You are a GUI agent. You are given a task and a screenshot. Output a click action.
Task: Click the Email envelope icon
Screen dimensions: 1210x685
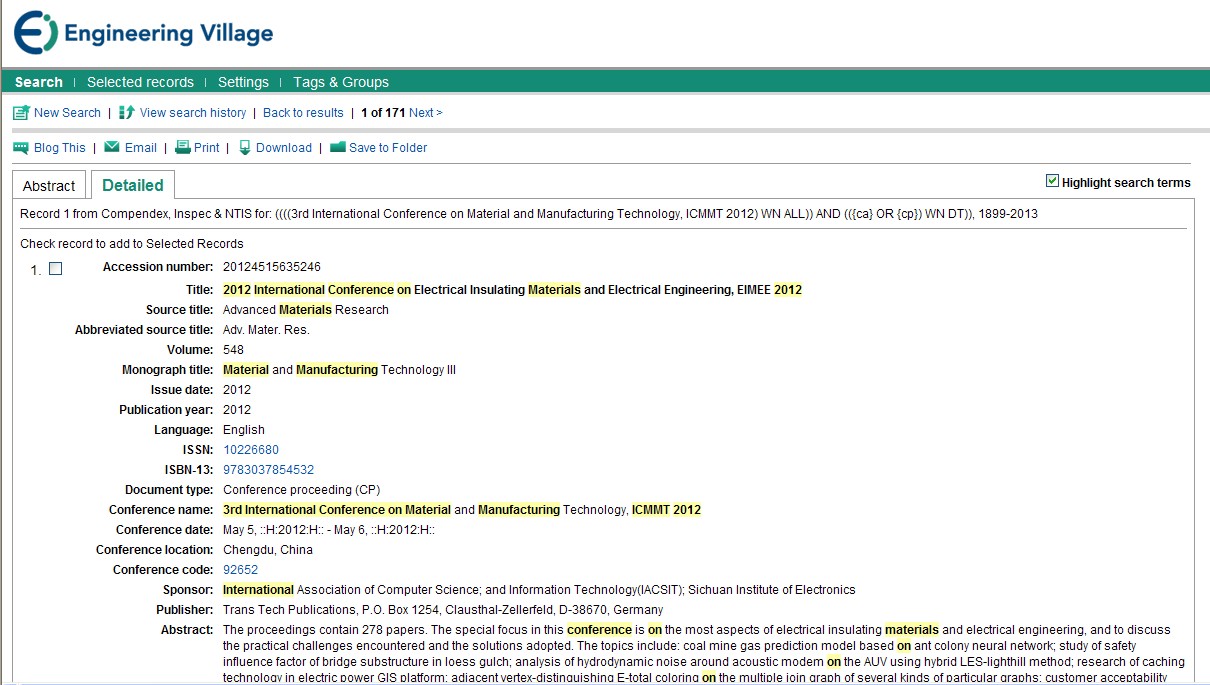tap(112, 147)
